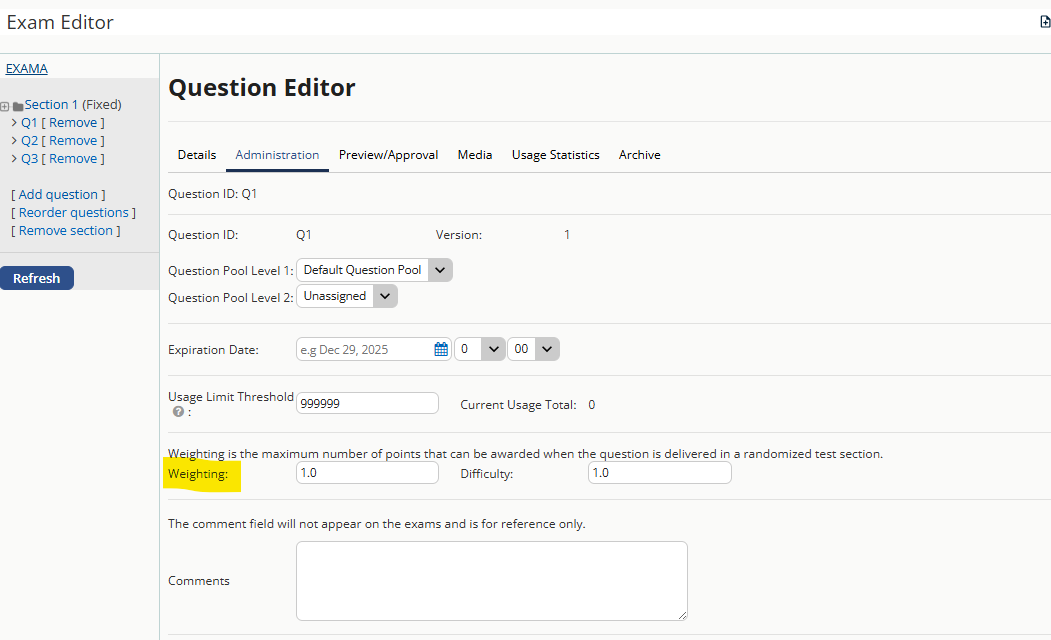Click the Usage Limit Threshold help icon
This screenshot has height=640, width=1051.
coord(178,411)
